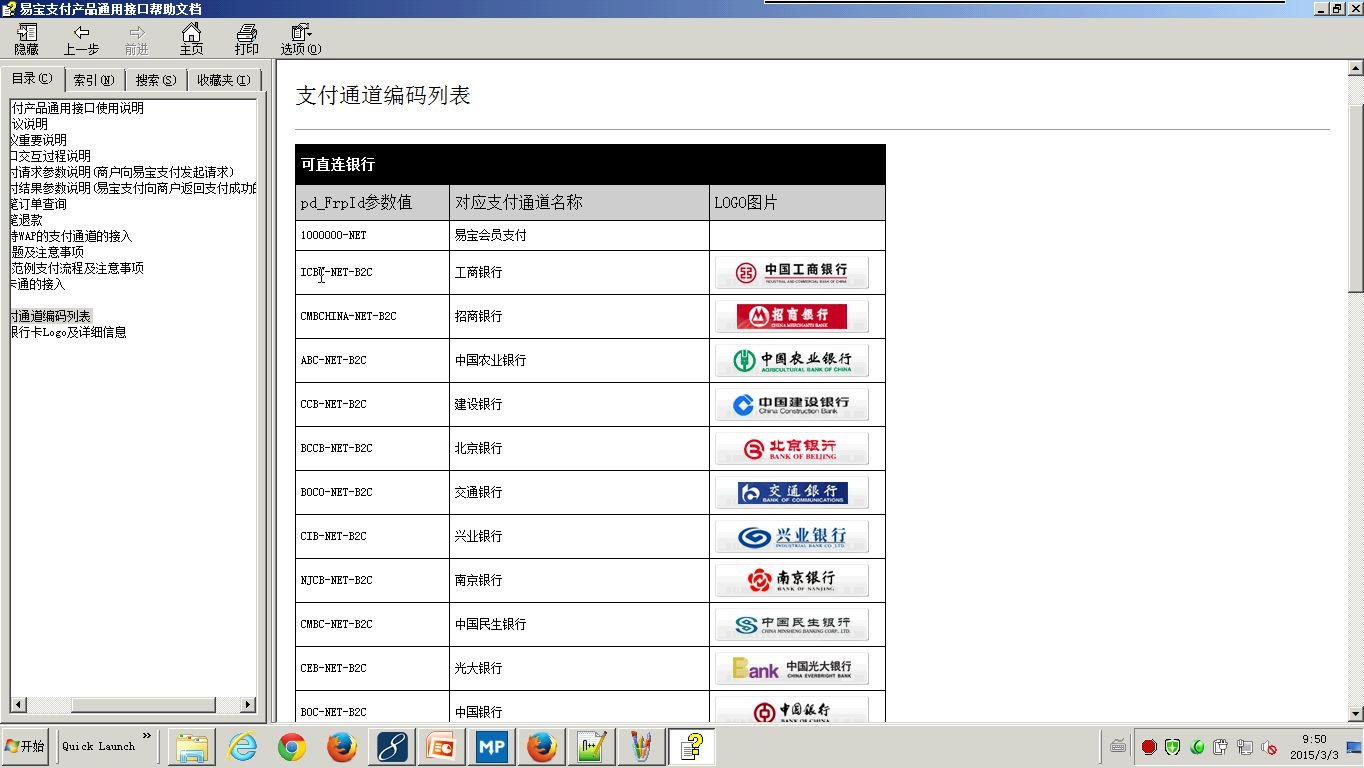Open Internet Explorer from the taskbar
Image resolution: width=1364 pixels, height=768 pixels.
[242, 747]
